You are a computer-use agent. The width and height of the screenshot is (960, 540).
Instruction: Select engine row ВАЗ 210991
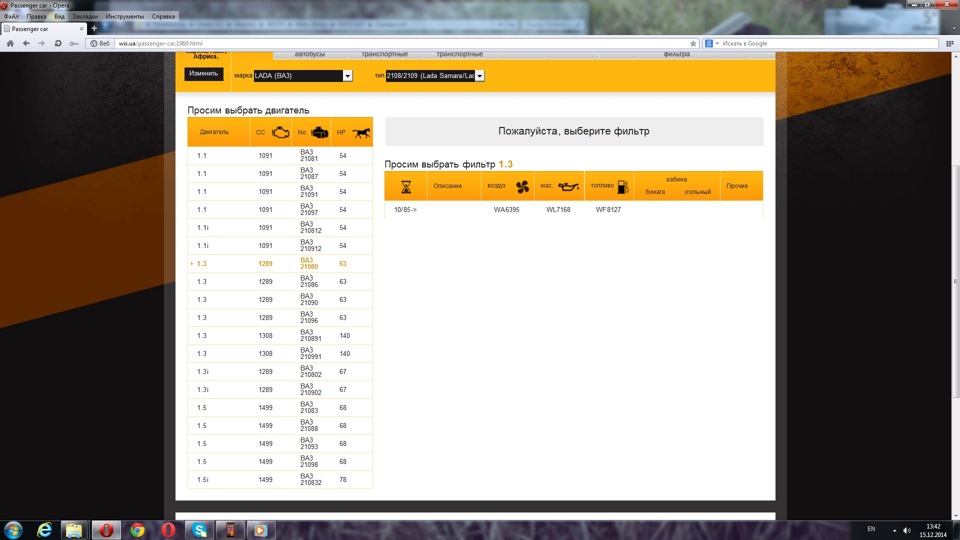tap(280, 354)
